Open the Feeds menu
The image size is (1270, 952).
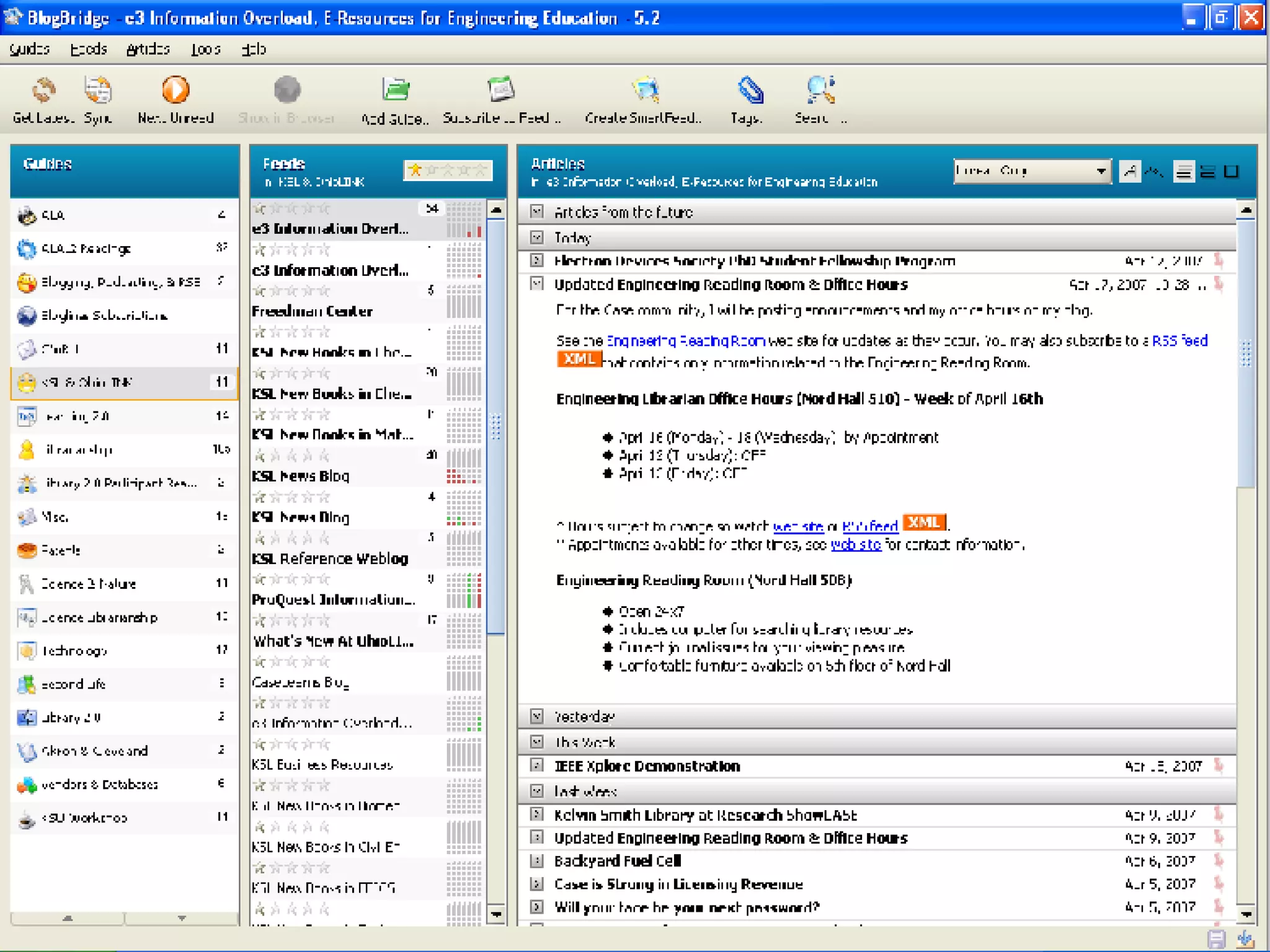point(88,49)
